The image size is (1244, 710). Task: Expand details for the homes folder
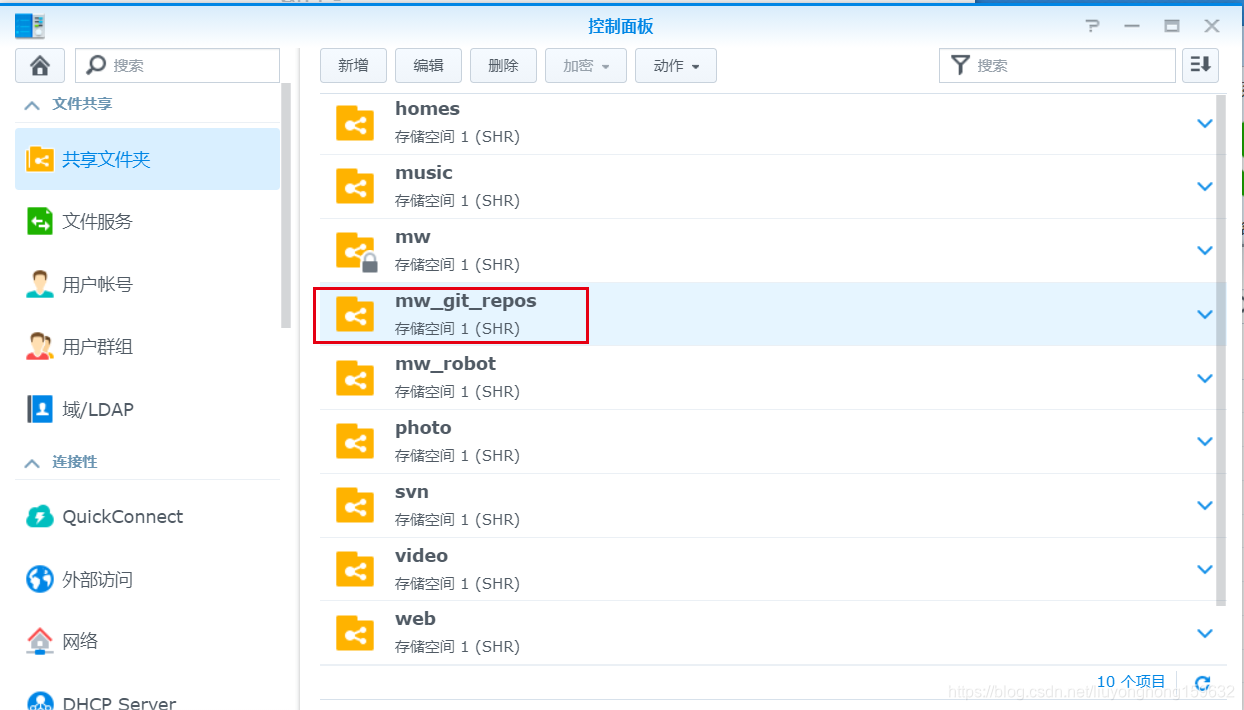click(1204, 122)
